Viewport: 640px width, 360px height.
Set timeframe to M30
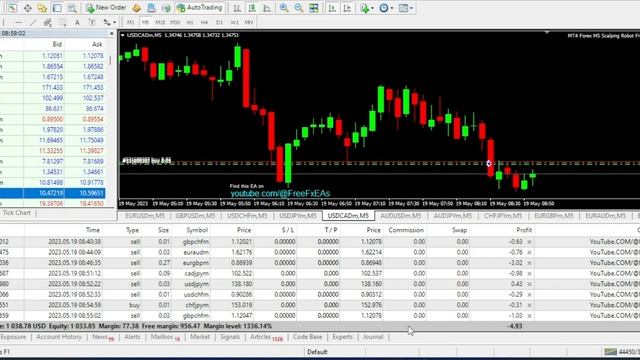tap(175, 22)
